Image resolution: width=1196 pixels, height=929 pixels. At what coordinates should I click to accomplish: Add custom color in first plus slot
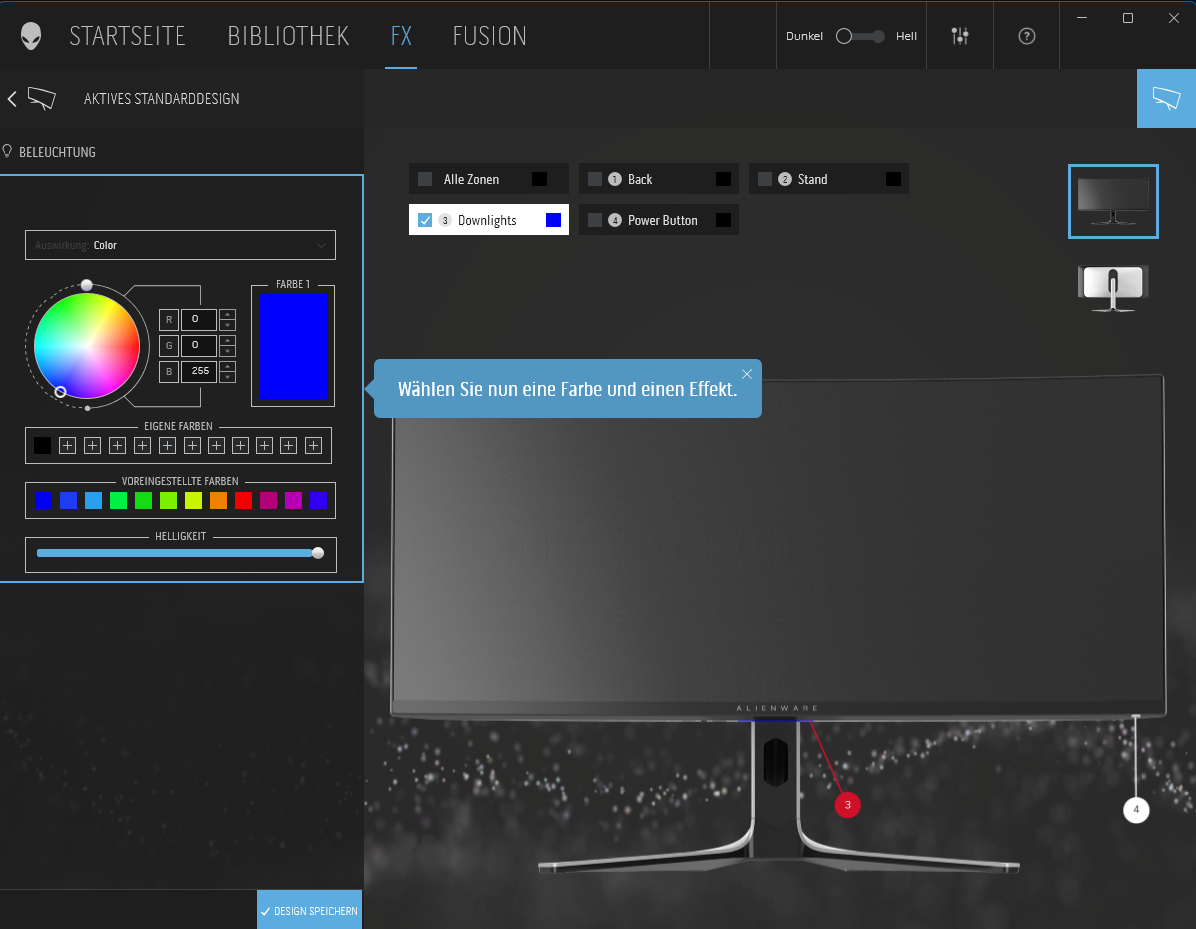tap(67, 445)
